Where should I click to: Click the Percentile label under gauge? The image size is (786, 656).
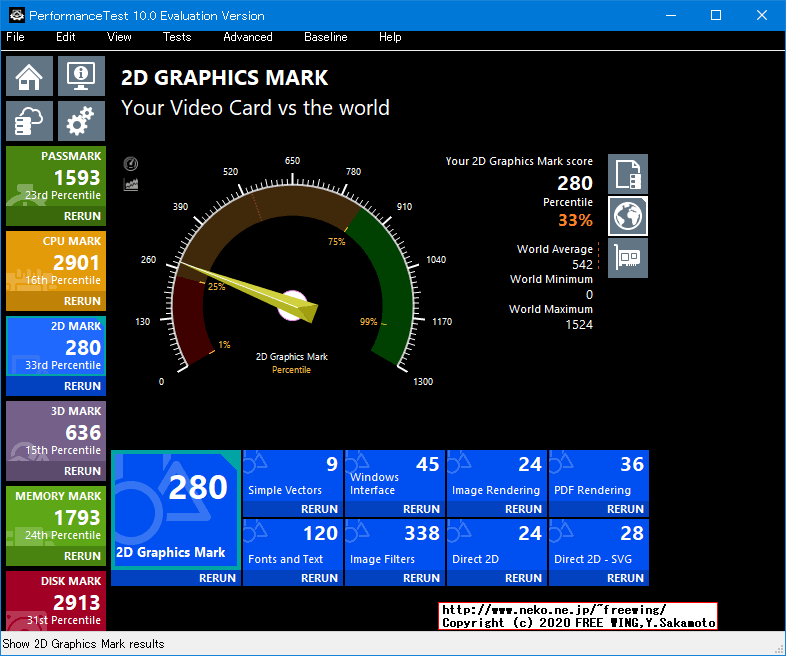pyautogui.click(x=291, y=370)
